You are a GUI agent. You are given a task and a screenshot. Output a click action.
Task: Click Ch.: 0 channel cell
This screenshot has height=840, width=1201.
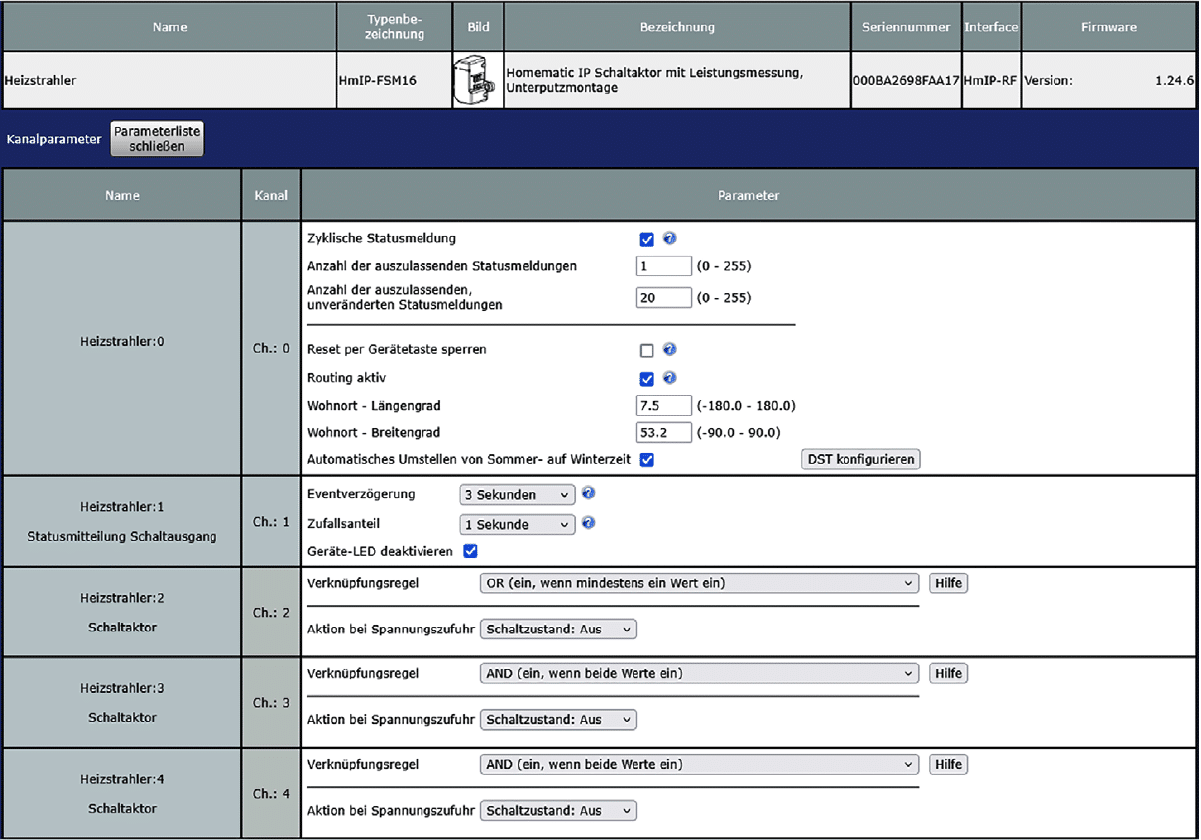(271, 348)
